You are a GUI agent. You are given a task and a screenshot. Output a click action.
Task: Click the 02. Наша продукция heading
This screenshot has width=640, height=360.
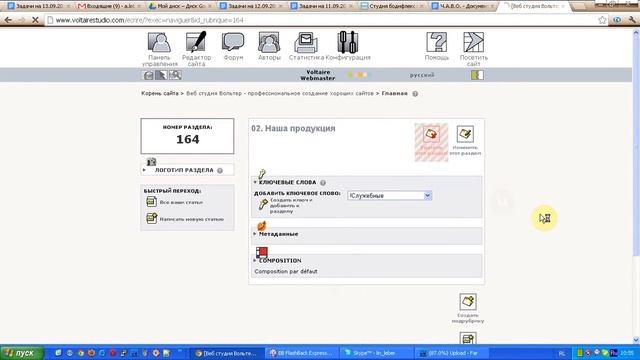pyautogui.click(x=293, y=128)
